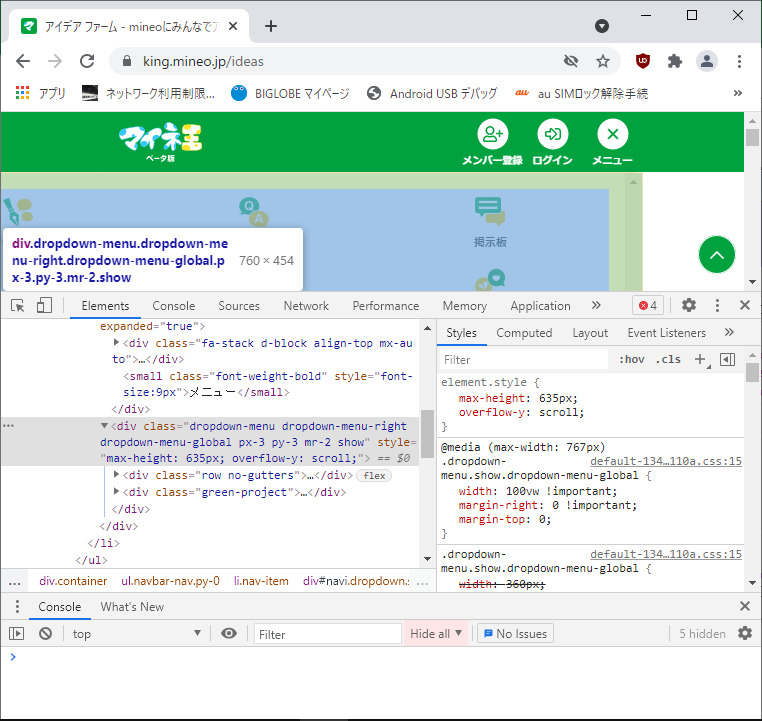
Task: Open the default-134...110a.css:15 source link
Action: click(x=665, y=462)
